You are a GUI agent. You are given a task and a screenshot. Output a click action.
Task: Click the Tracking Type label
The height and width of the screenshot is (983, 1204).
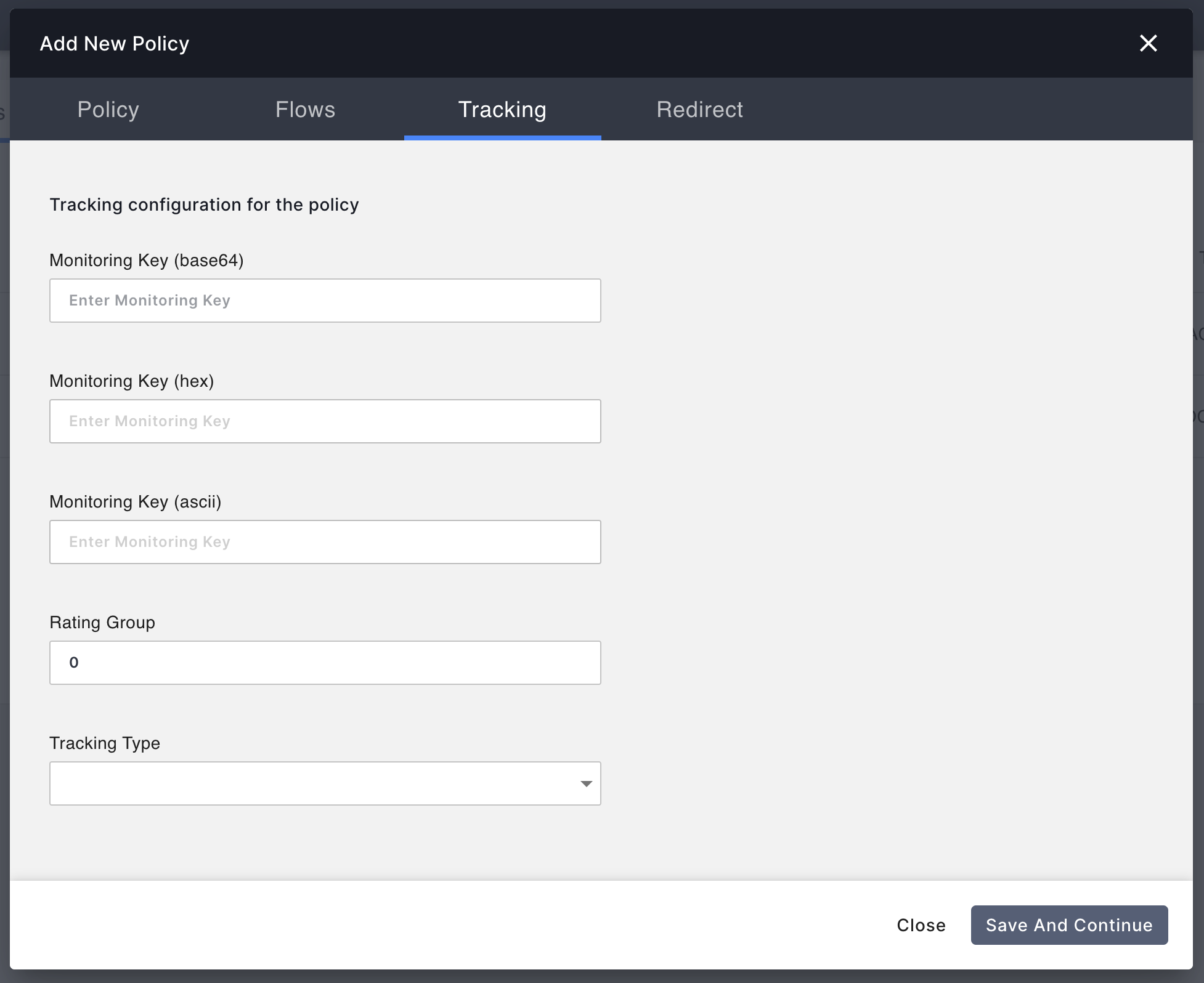105,743
